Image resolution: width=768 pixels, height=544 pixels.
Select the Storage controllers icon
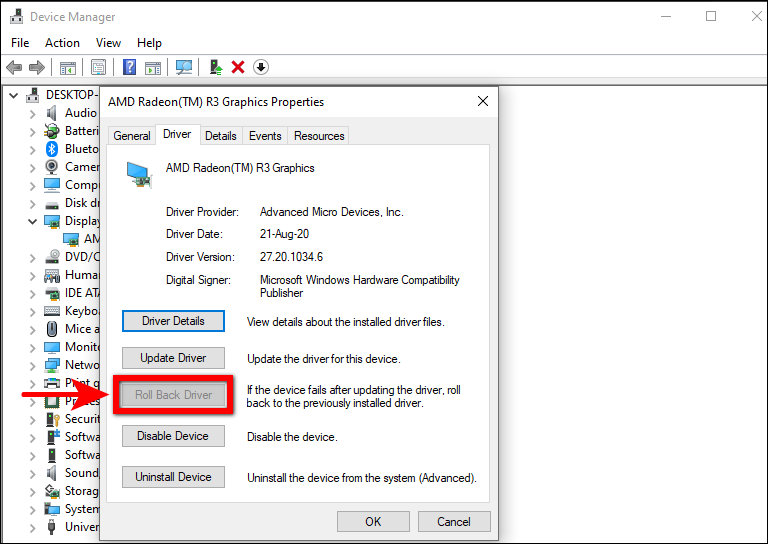(x=52, y=491)
